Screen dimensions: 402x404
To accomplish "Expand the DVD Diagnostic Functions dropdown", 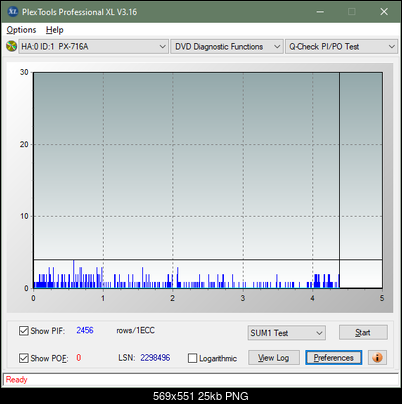I will point(227,47).
